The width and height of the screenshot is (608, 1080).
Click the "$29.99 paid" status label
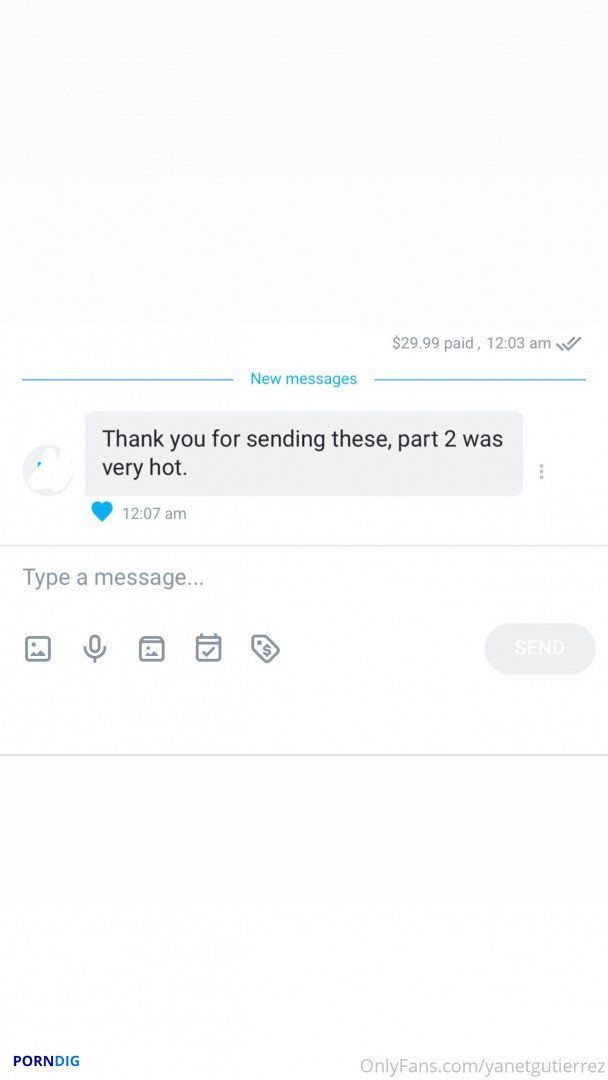pyautogui.click(x=433, y=343)
